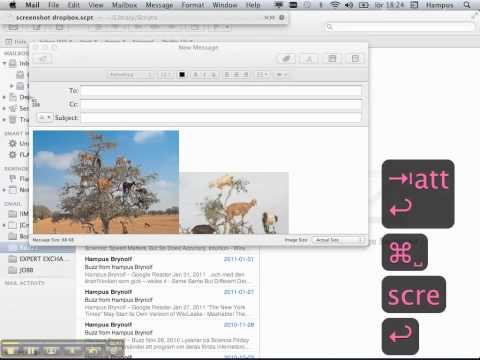Click the pause button in the recorder bar
Screen dimensions: 480x360
31,351
